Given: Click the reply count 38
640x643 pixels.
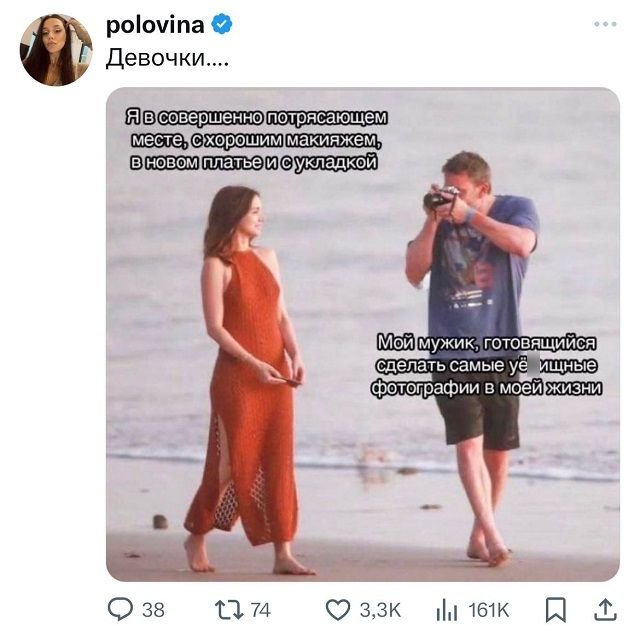Looking at the screenshot, I should click(x=153, y=609).
